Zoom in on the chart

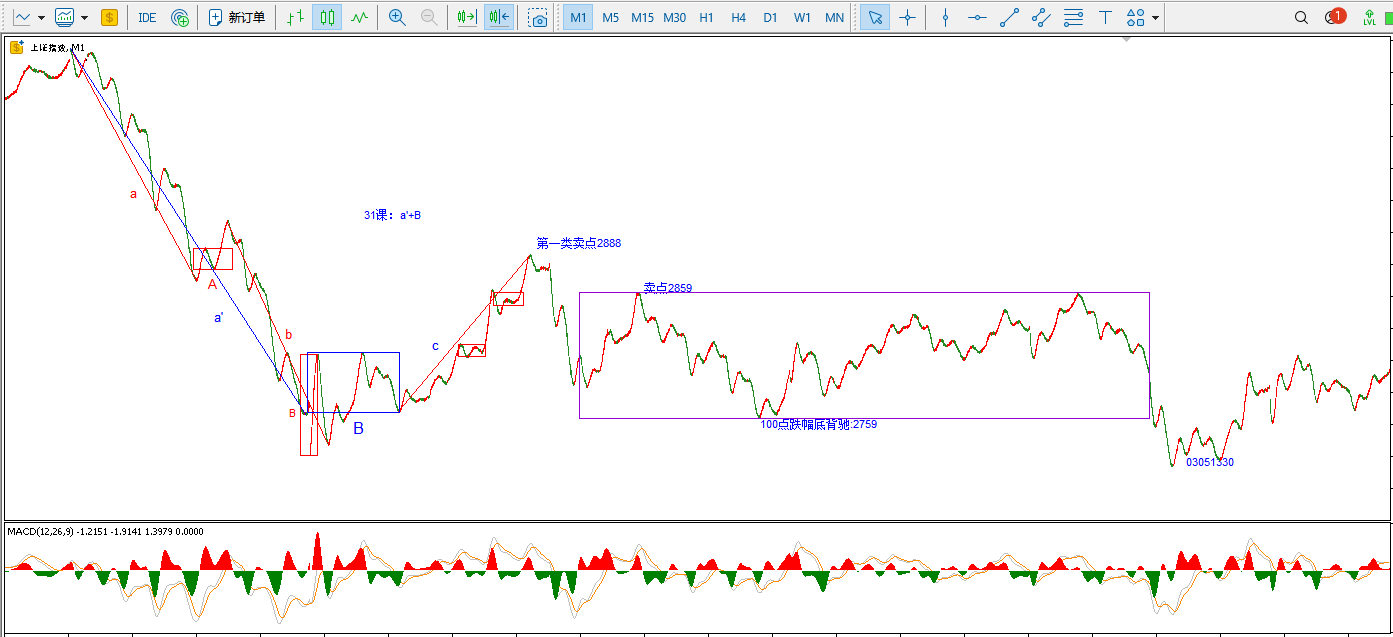pos(397,17)
